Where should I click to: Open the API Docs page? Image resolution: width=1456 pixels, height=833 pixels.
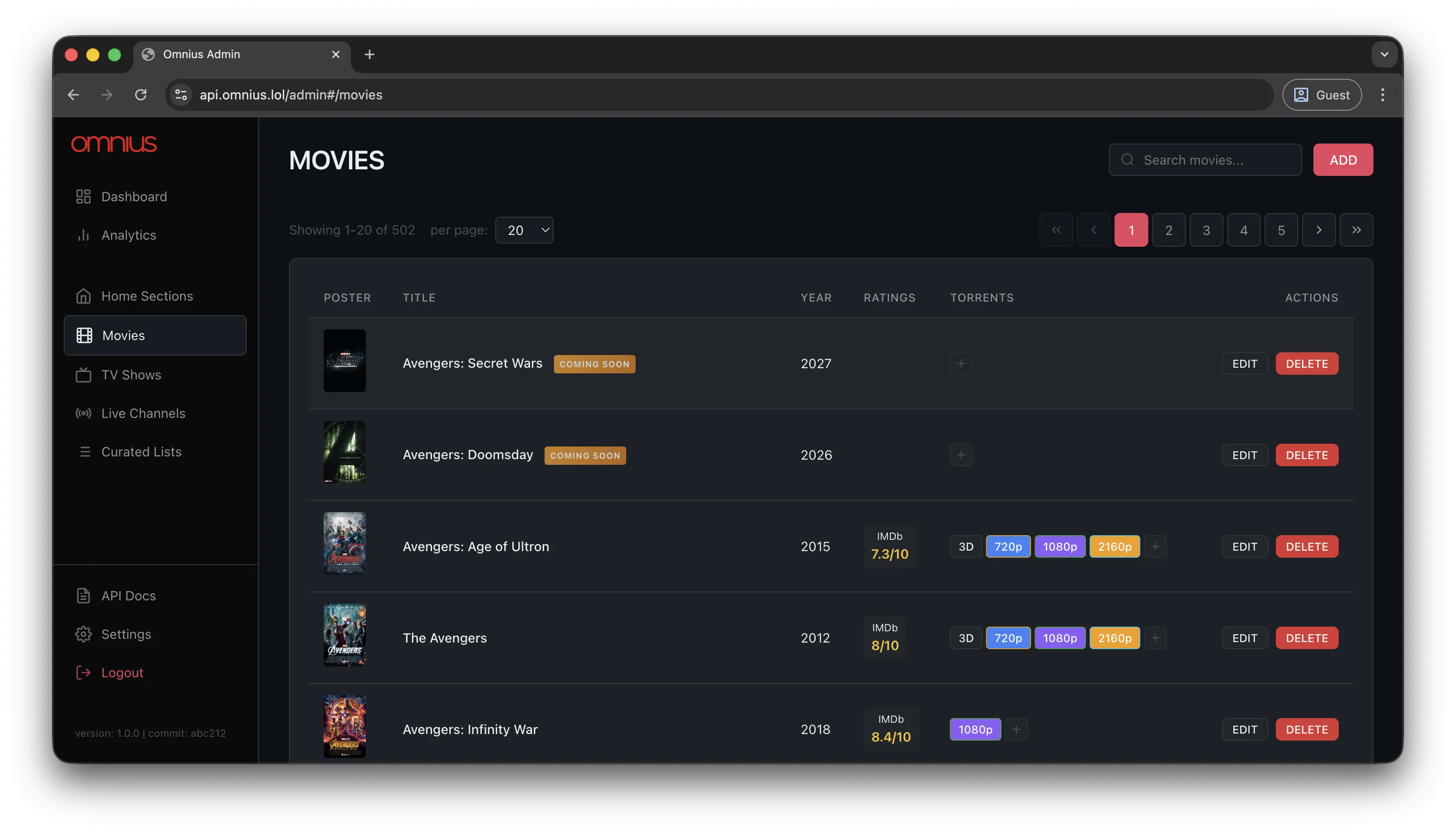pyautogui.click(x=128, y=595)
